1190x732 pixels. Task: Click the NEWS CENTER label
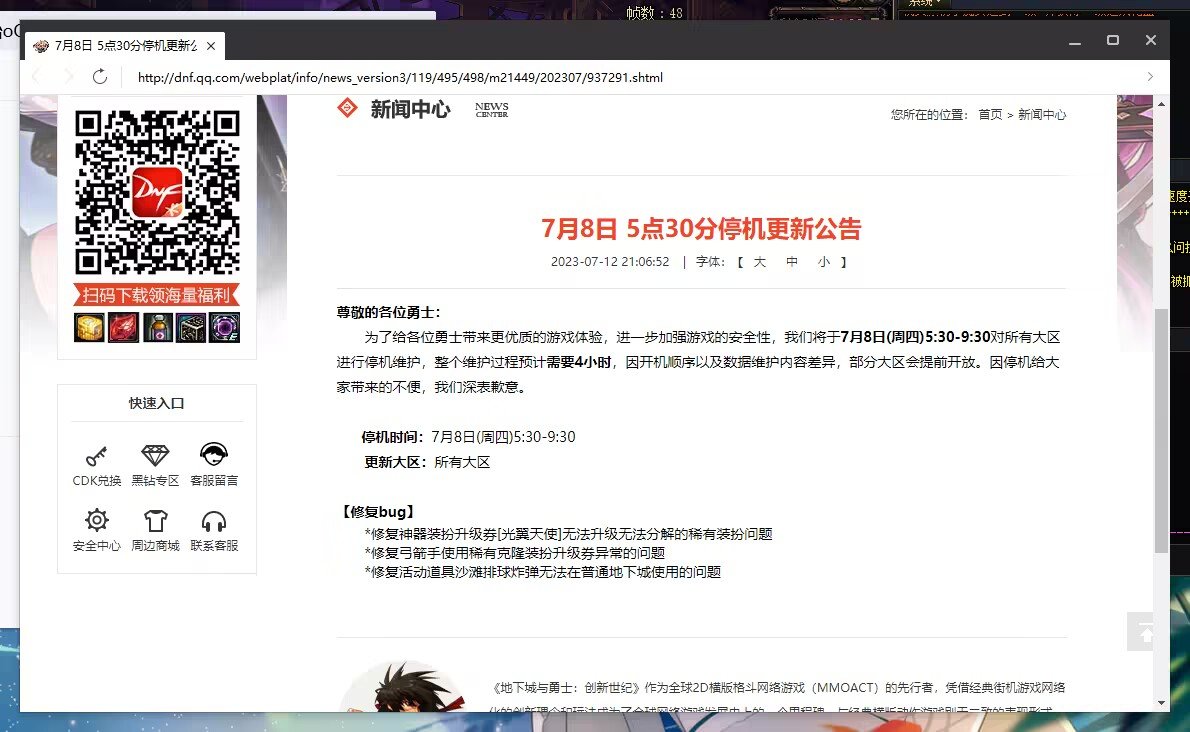pyautogui.click(x=492, y=110)
